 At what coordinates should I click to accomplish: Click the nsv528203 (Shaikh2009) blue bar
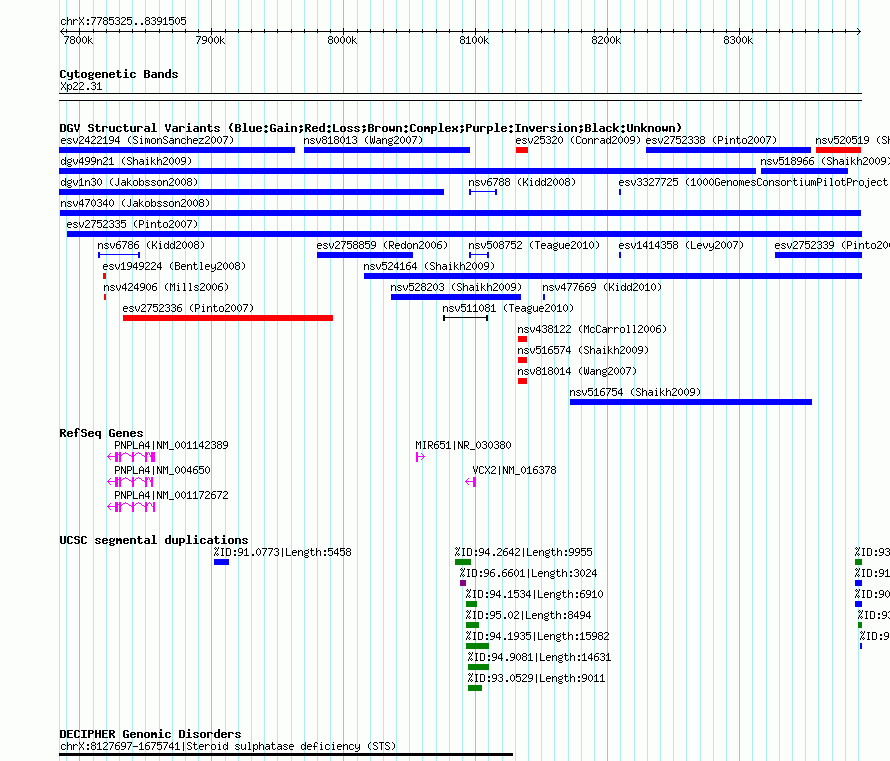(x=456, y=297)
